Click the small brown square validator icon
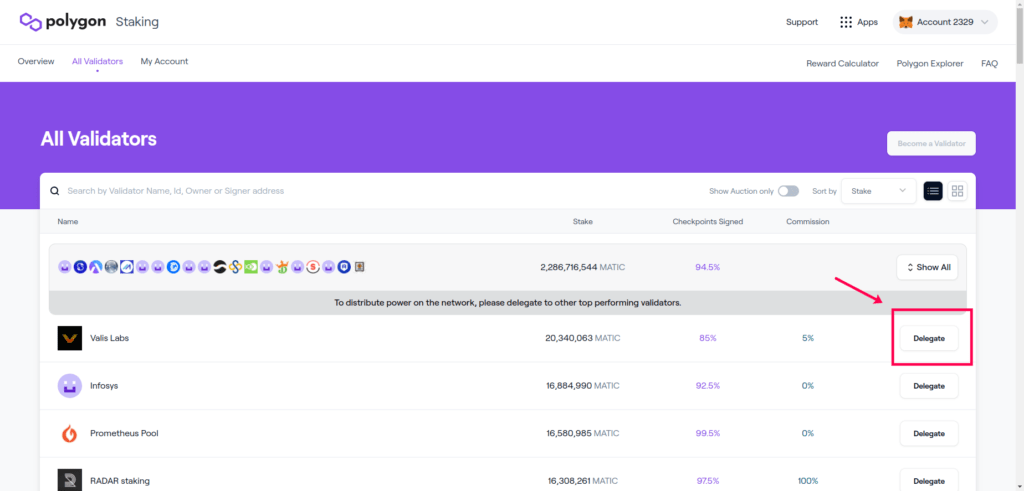This screenshot has height=491, width=1024. [x=360, y=267]
